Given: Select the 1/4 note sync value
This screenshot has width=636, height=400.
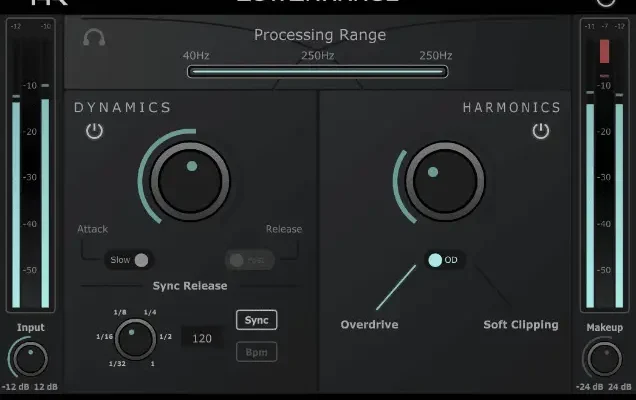Looking at the screenshot, I should [150, 313].
